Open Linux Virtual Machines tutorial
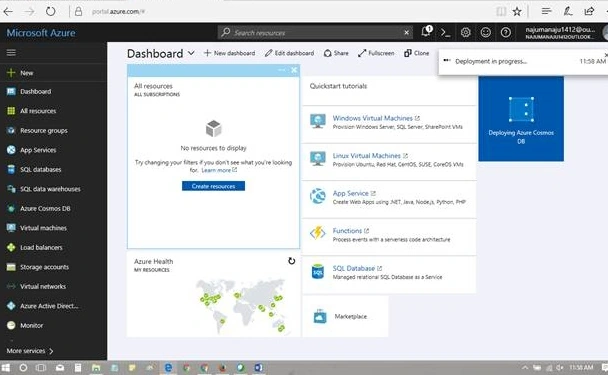The width and height of the screenshot is (608, 375). pos(370,156)
